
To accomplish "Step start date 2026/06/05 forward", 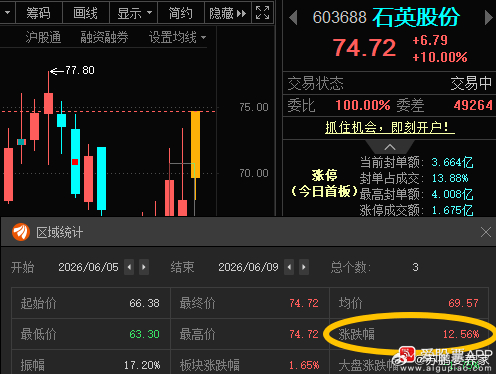I will click(x=144, y=267).
